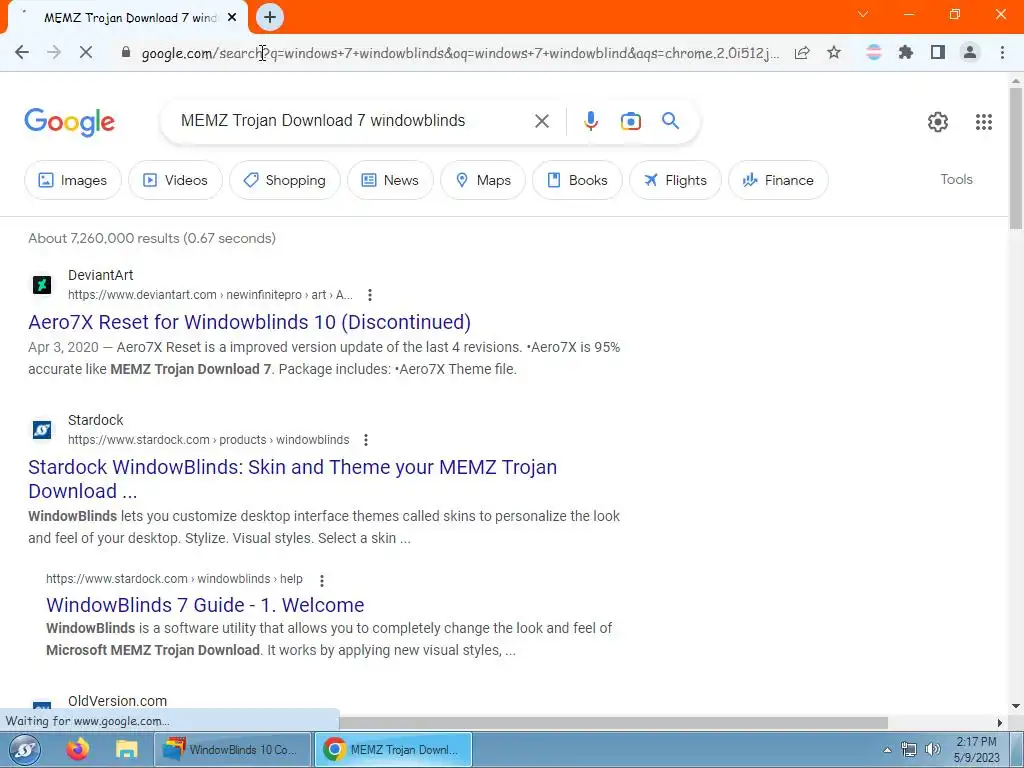Viewport: 1024px width, 768px height.
Task: Open the volume speaker tray icon
Action: tap(933, 750)
